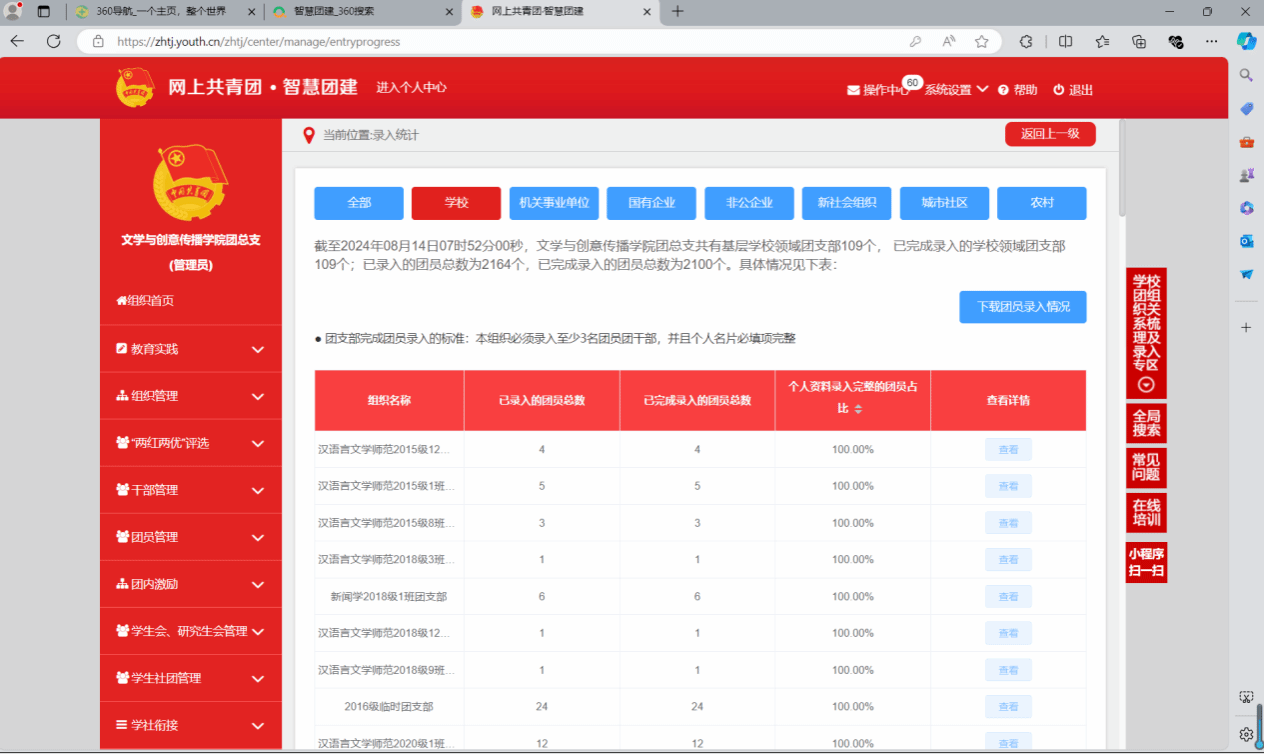Viewport: 1264px width, 754px height.
Task: Click the browser refresh icon
Action: pyautogui.click(x=54, y=42)
